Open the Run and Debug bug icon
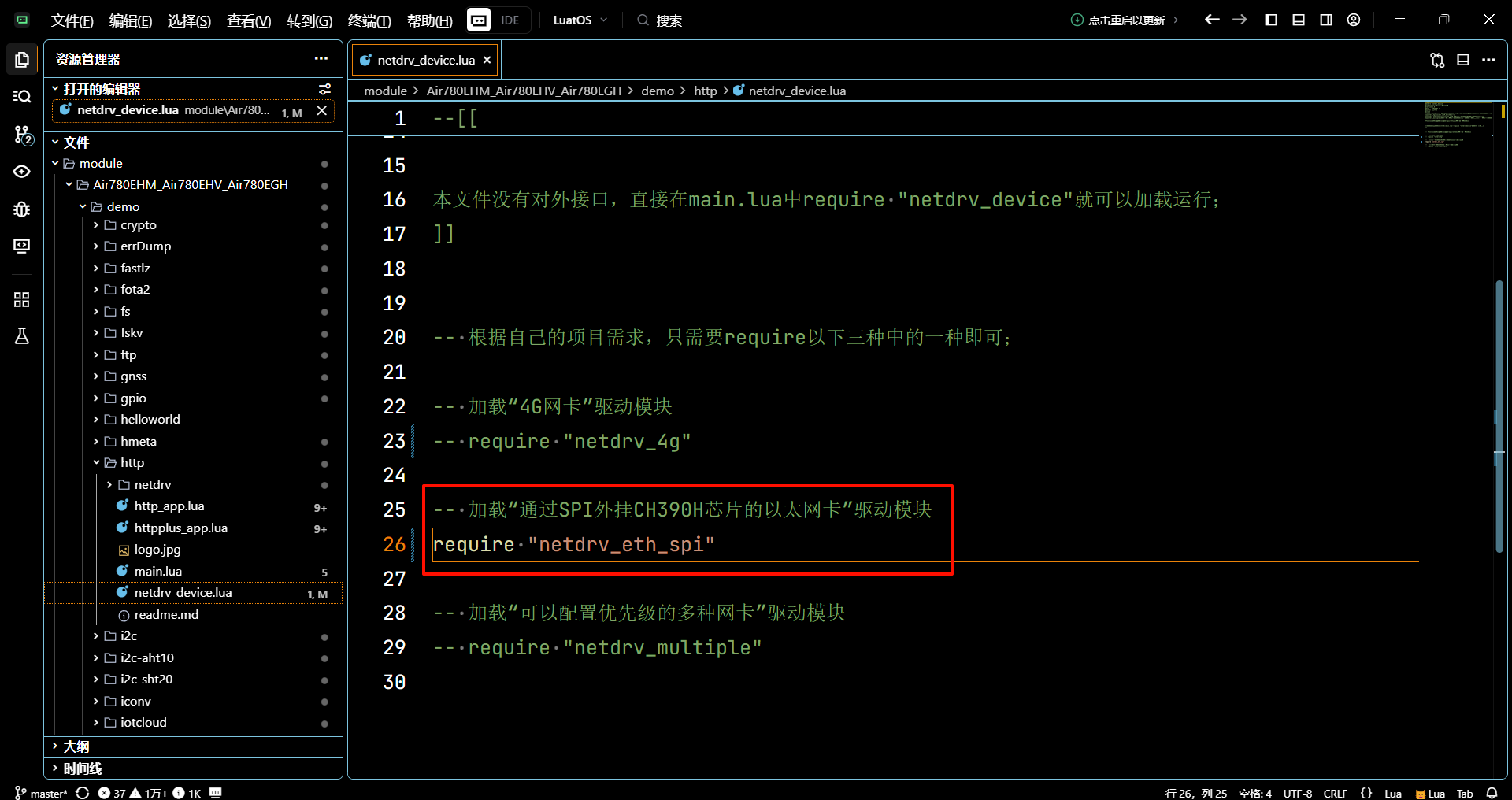Viewport: 1512px width, 800px height. (22, 209)
